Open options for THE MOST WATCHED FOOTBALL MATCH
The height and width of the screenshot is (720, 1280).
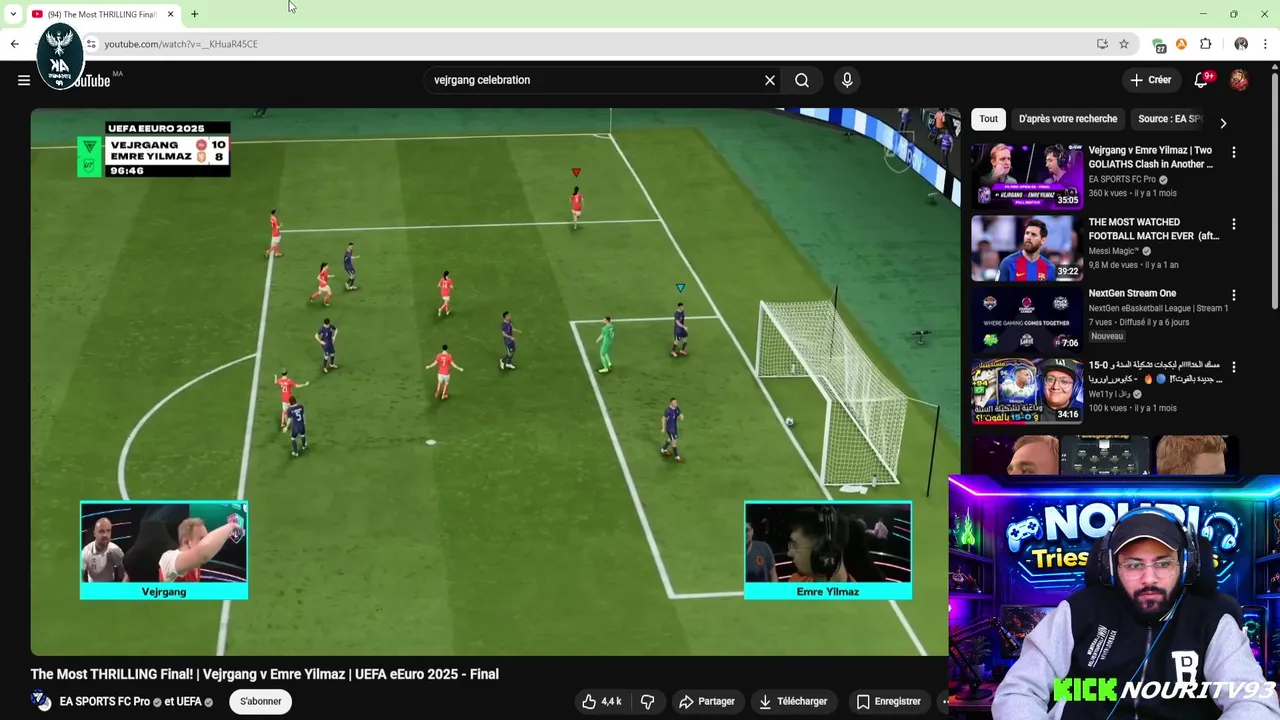pyautogui.click(x=1233, y=224)
